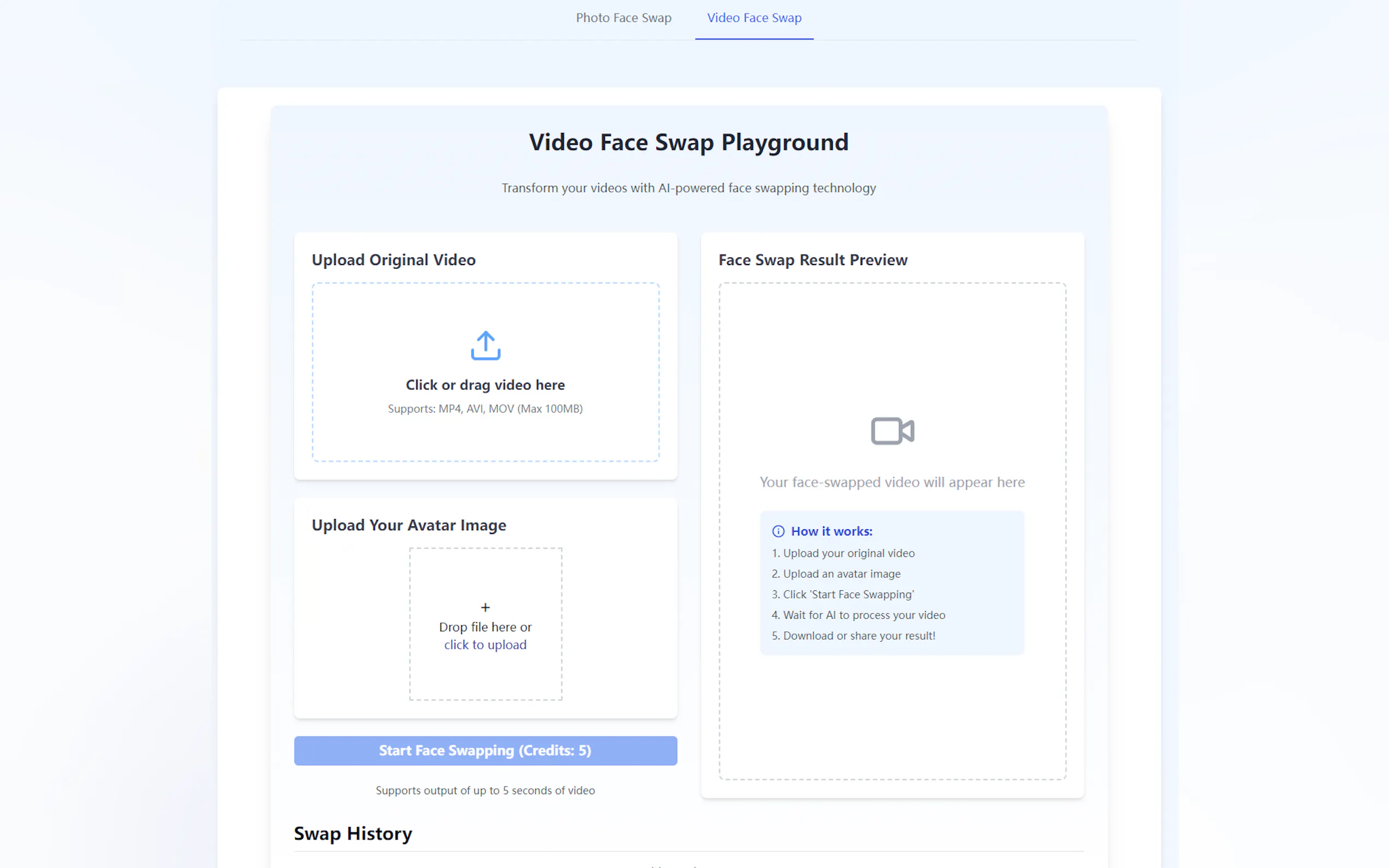
Task: Switch to Photo Face Swap tab
Action: [x=623, y=18]
